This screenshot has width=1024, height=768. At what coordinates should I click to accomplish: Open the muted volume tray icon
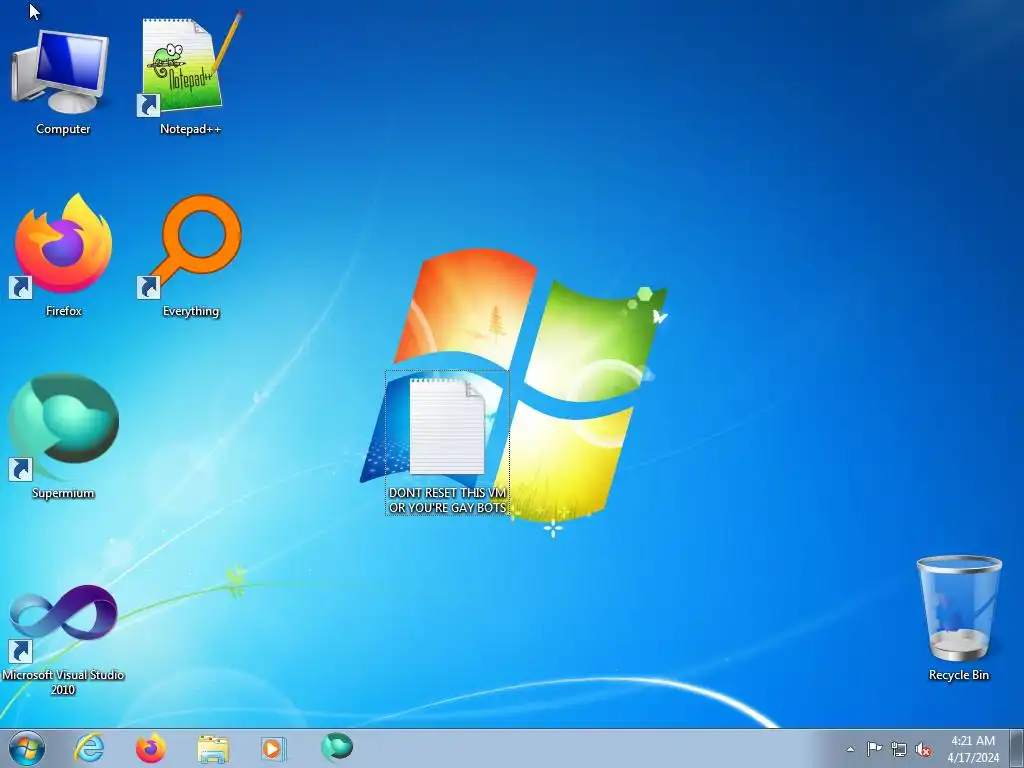923,749
